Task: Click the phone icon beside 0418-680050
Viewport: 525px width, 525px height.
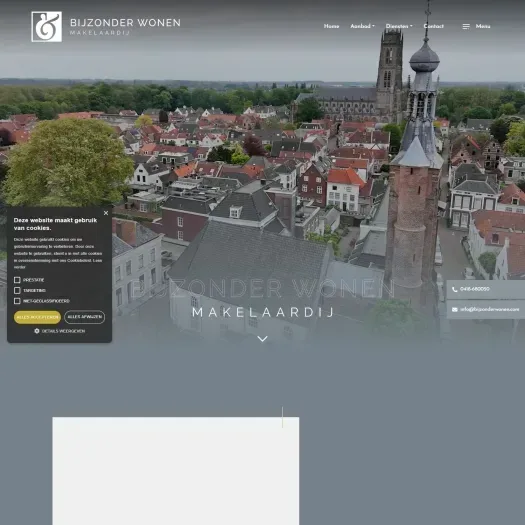Action: pyautogui.click(x=454, y=289)
